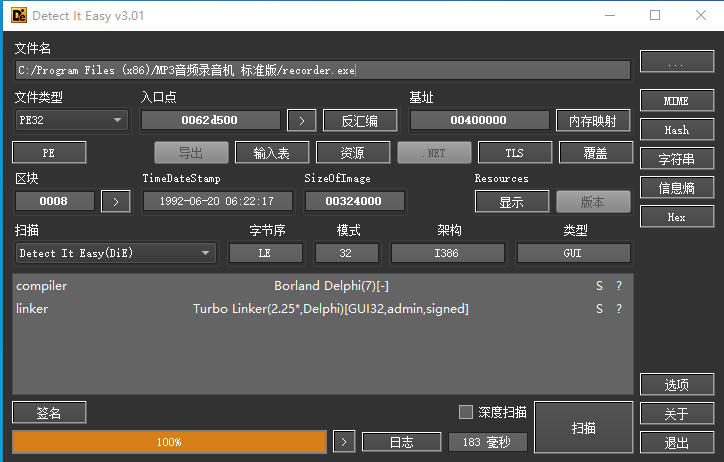
Task: Click the arrow button beside the 100% progress bar
Action: point(344,442)
